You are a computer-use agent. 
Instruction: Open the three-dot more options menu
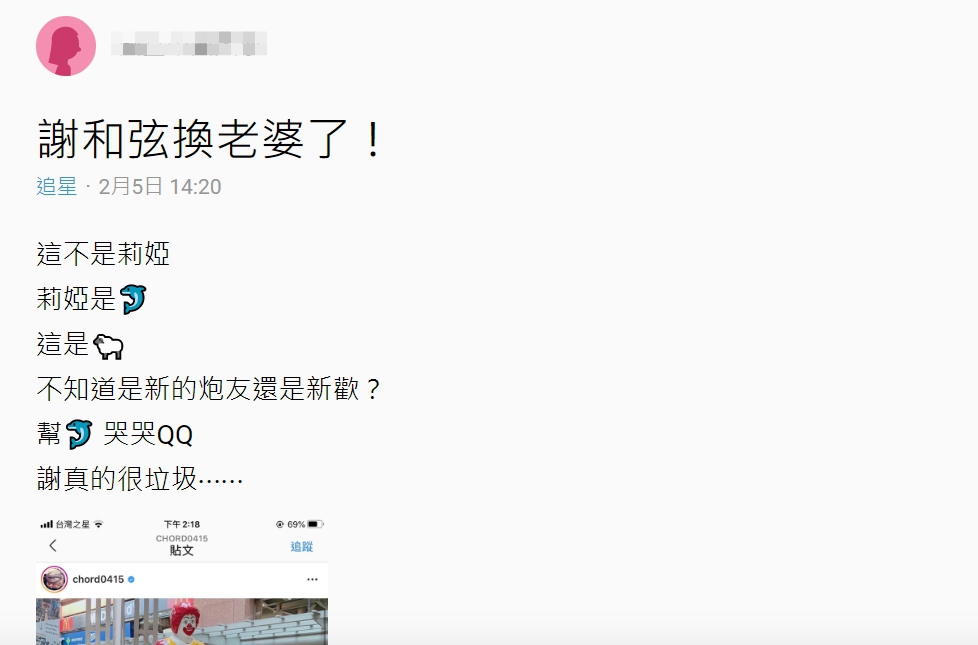[x=312, y=580]
